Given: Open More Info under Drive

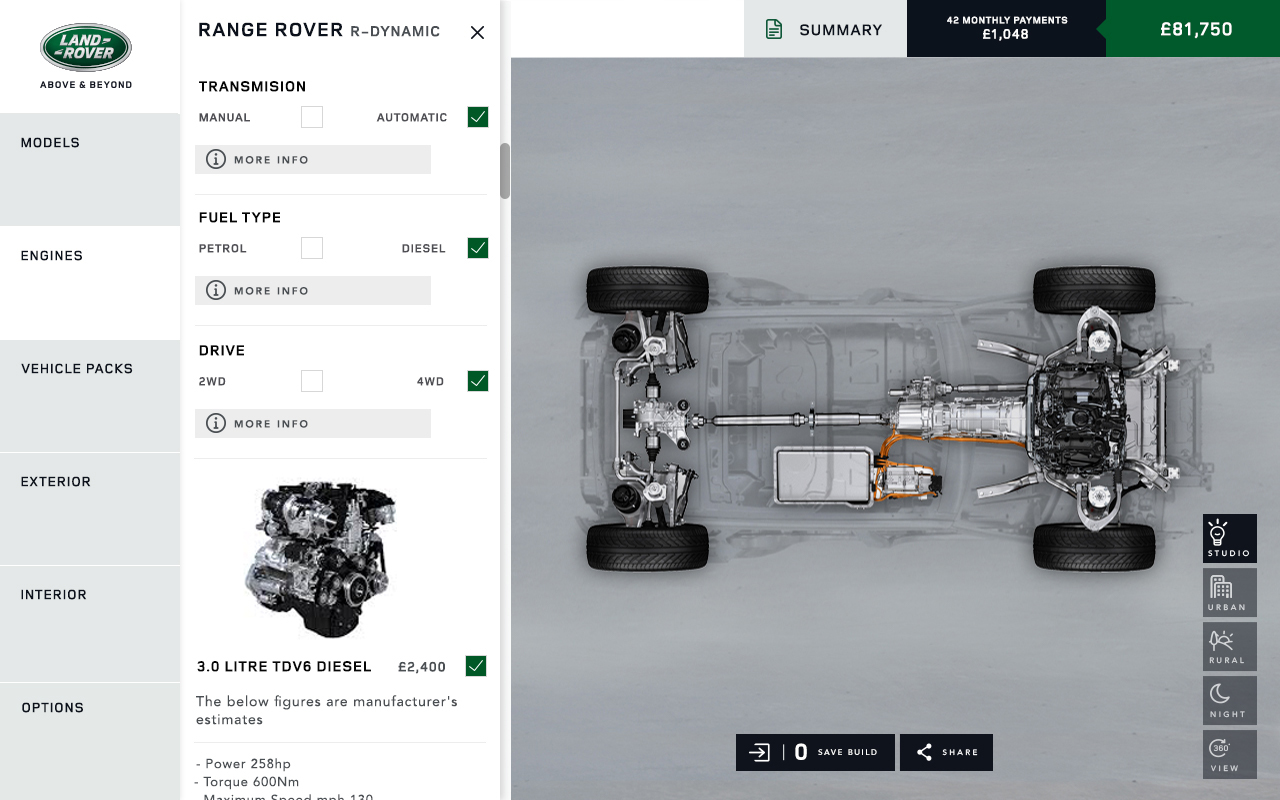Looking at the screenshot, I should coord(313,423).
